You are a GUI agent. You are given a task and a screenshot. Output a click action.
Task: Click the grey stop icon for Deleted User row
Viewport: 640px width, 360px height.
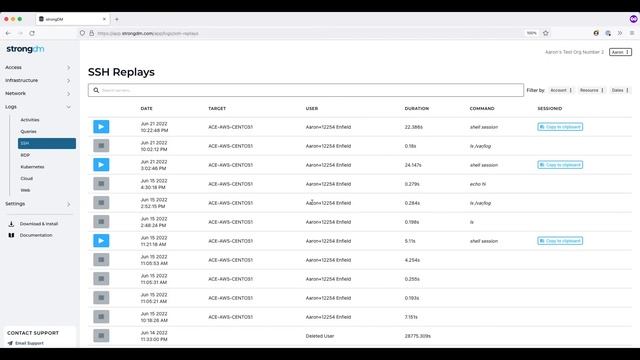click(101, 336)
